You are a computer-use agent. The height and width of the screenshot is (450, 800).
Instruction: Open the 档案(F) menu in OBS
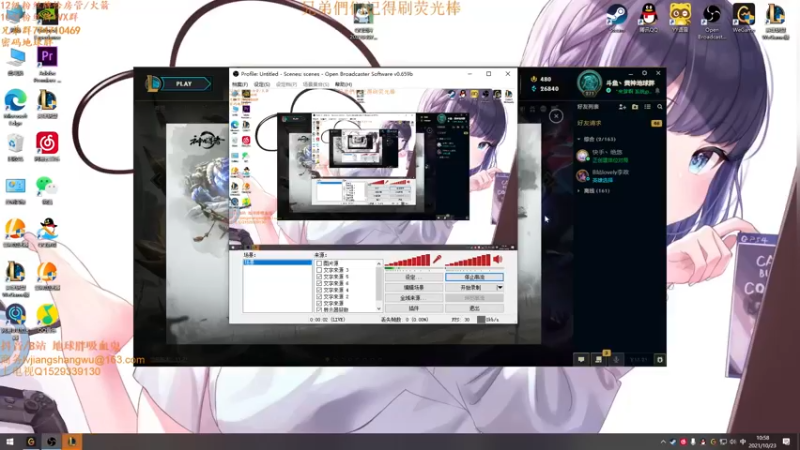pos(240,84)
